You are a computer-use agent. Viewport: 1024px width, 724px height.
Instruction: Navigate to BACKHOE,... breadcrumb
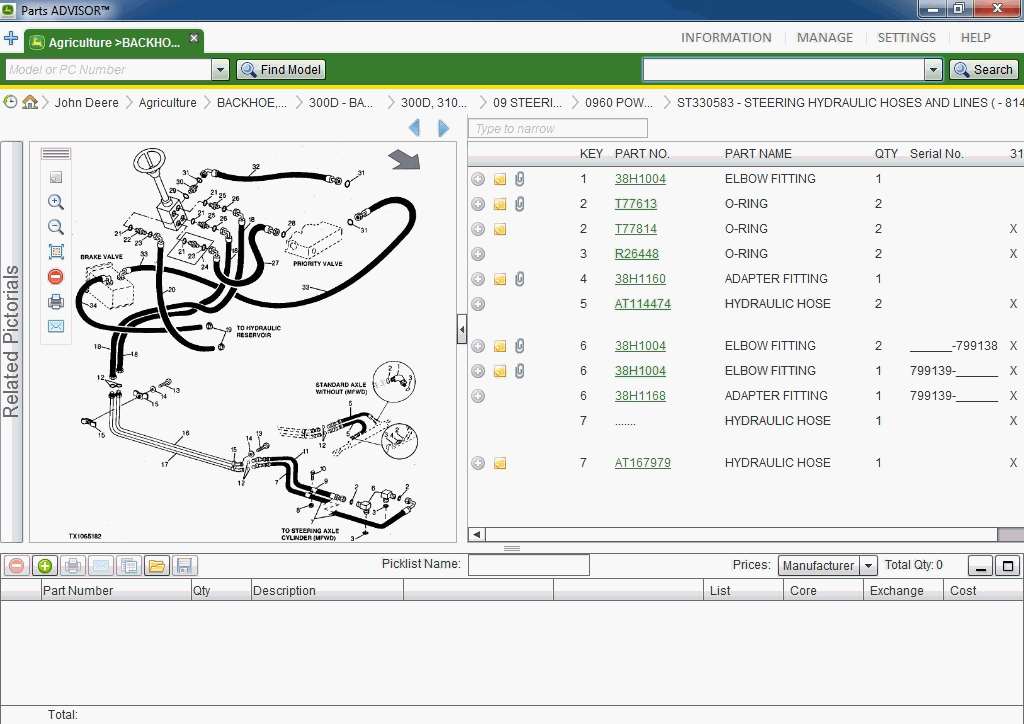251,102
